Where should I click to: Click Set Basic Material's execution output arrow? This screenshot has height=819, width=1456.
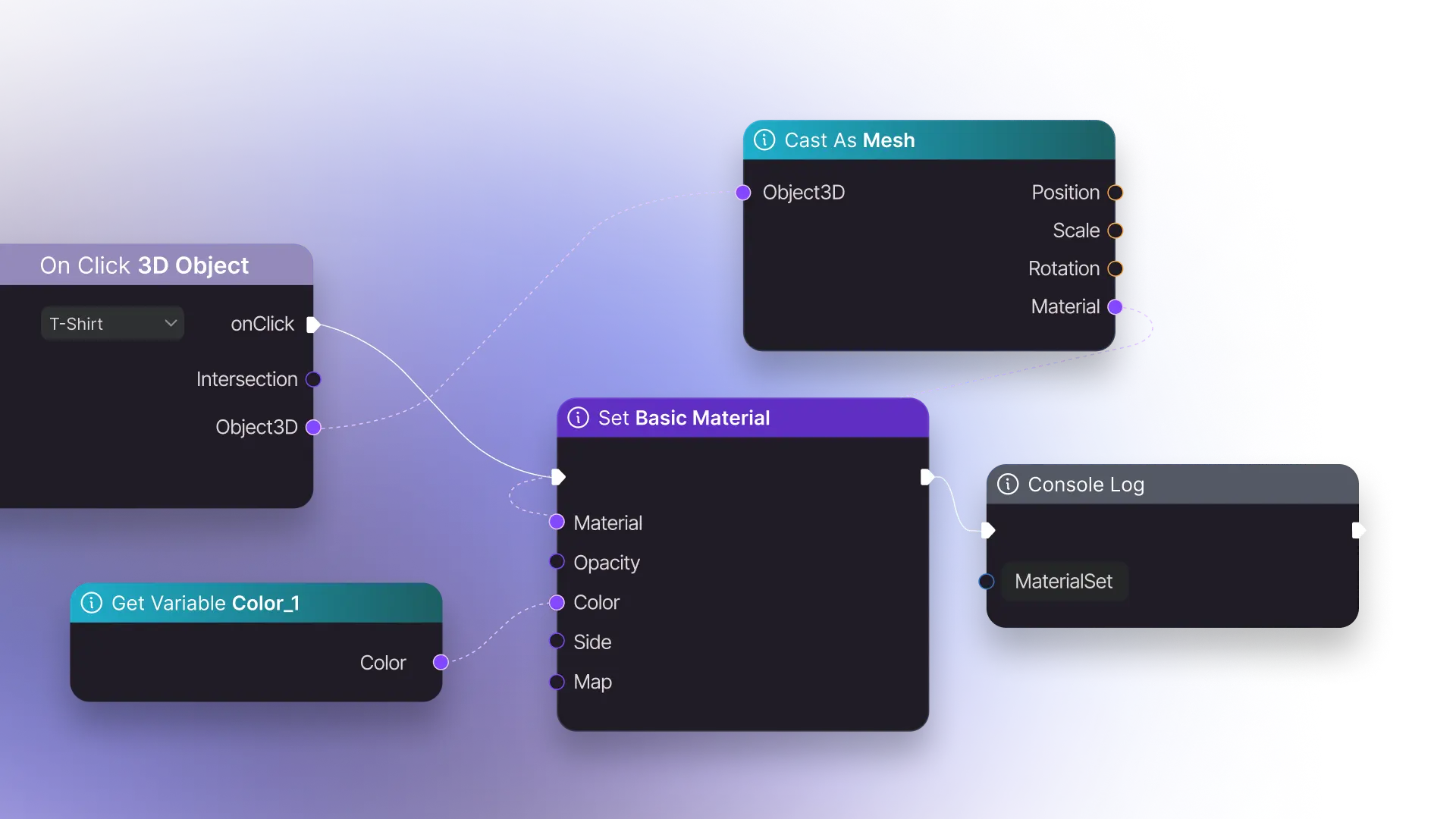927,477
